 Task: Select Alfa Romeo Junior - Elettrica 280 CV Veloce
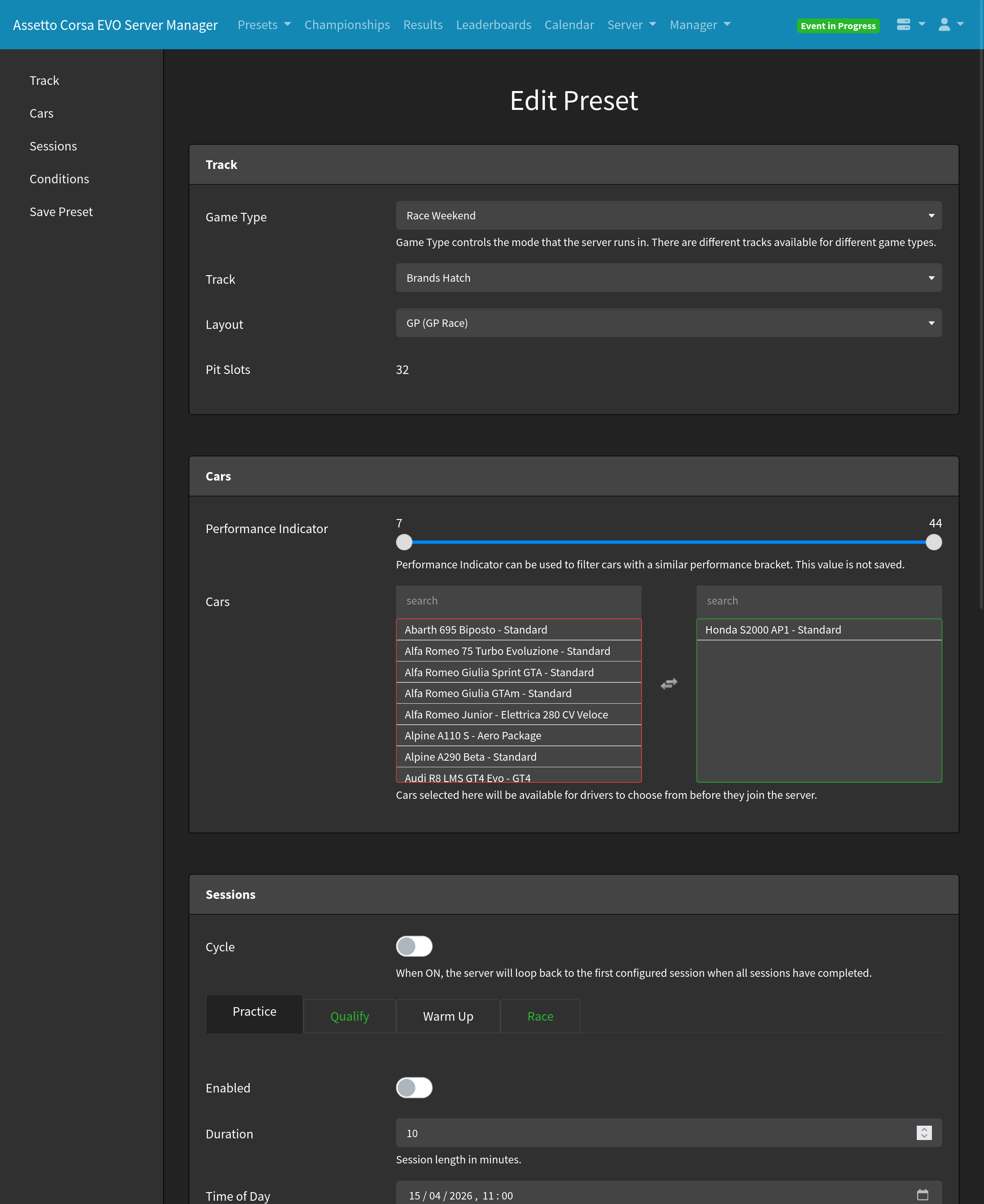coord(519,715)
